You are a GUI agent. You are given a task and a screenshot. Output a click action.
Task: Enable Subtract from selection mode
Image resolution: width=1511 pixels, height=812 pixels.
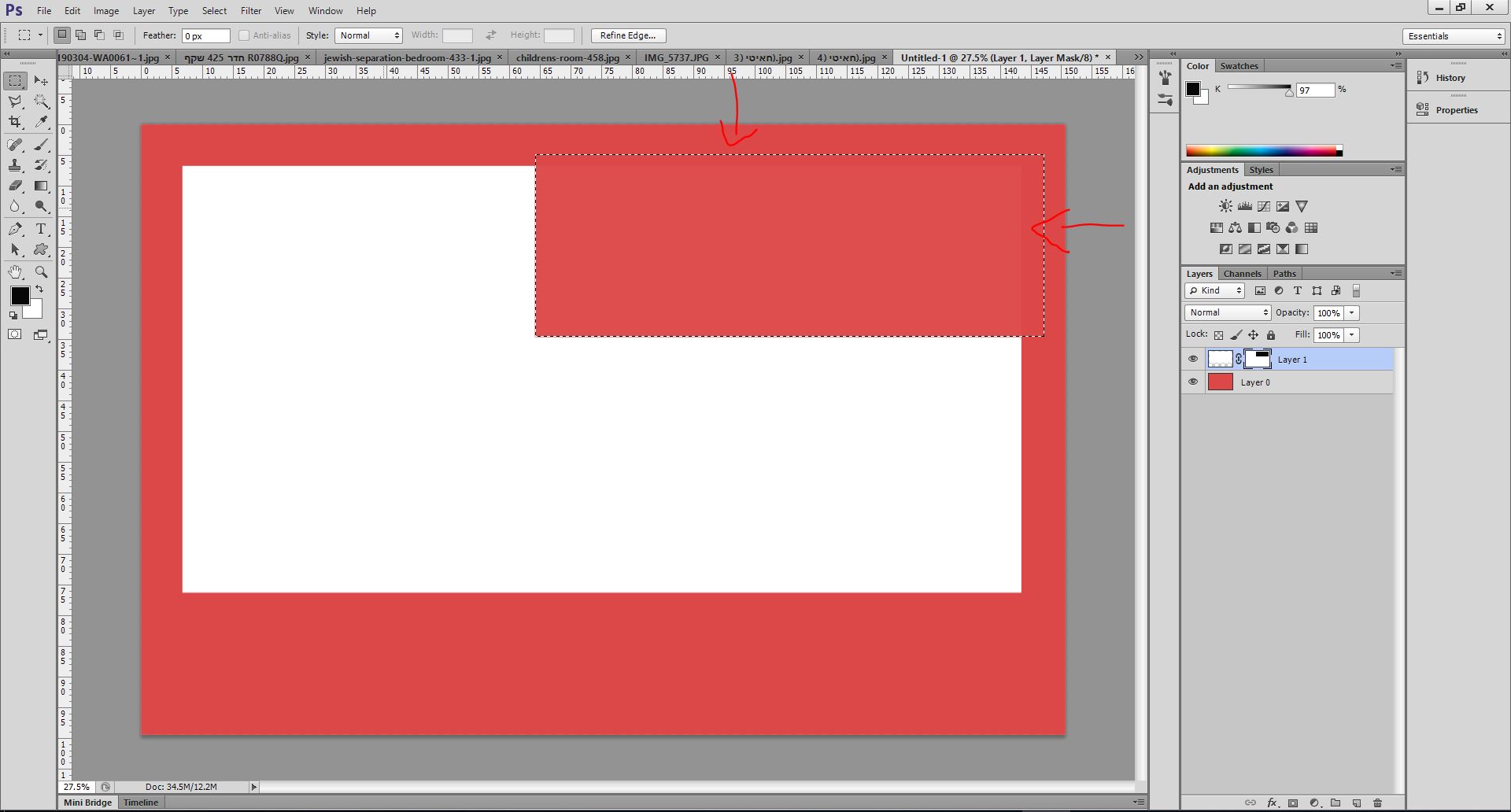[x=99, y=35]
